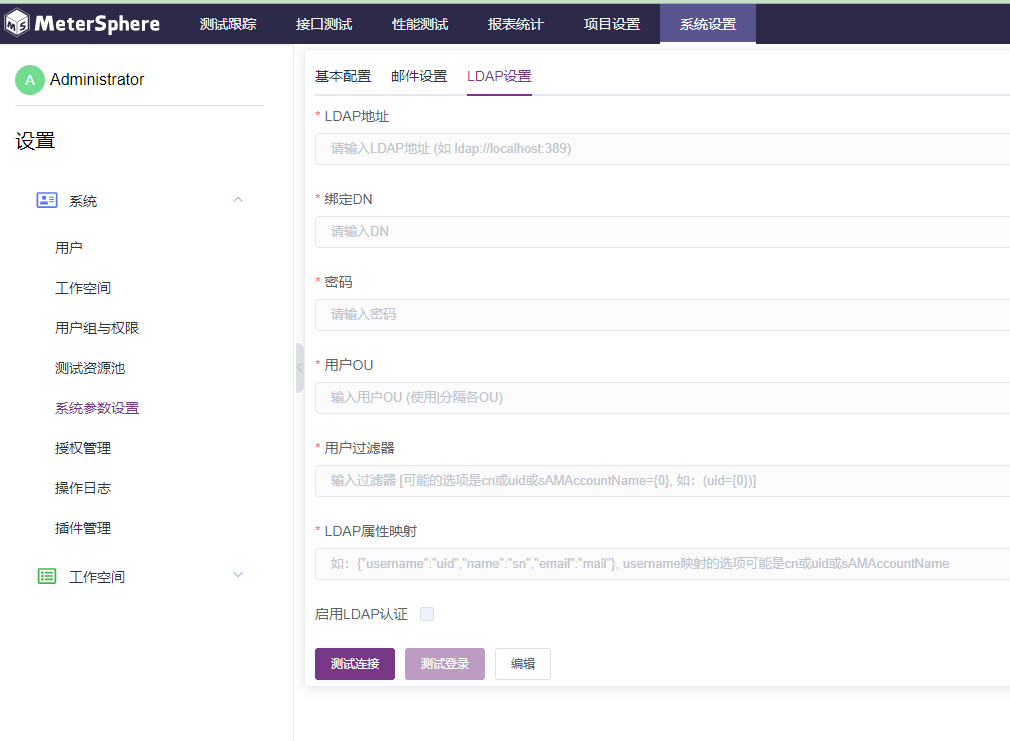Image resolution: width=1010 pixels, height=741 pixels.
Task: Collapse the 系统 section chevron
Action: [238, 200]
